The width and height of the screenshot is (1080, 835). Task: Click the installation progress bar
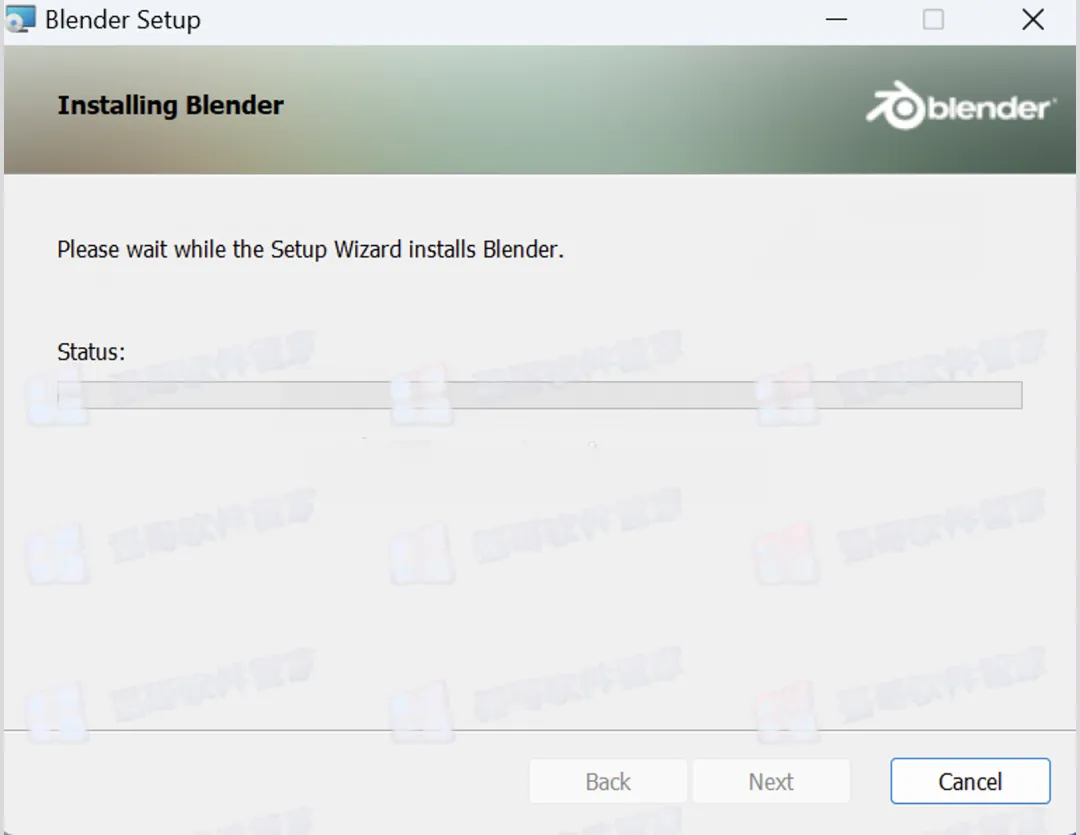[539, 395]
